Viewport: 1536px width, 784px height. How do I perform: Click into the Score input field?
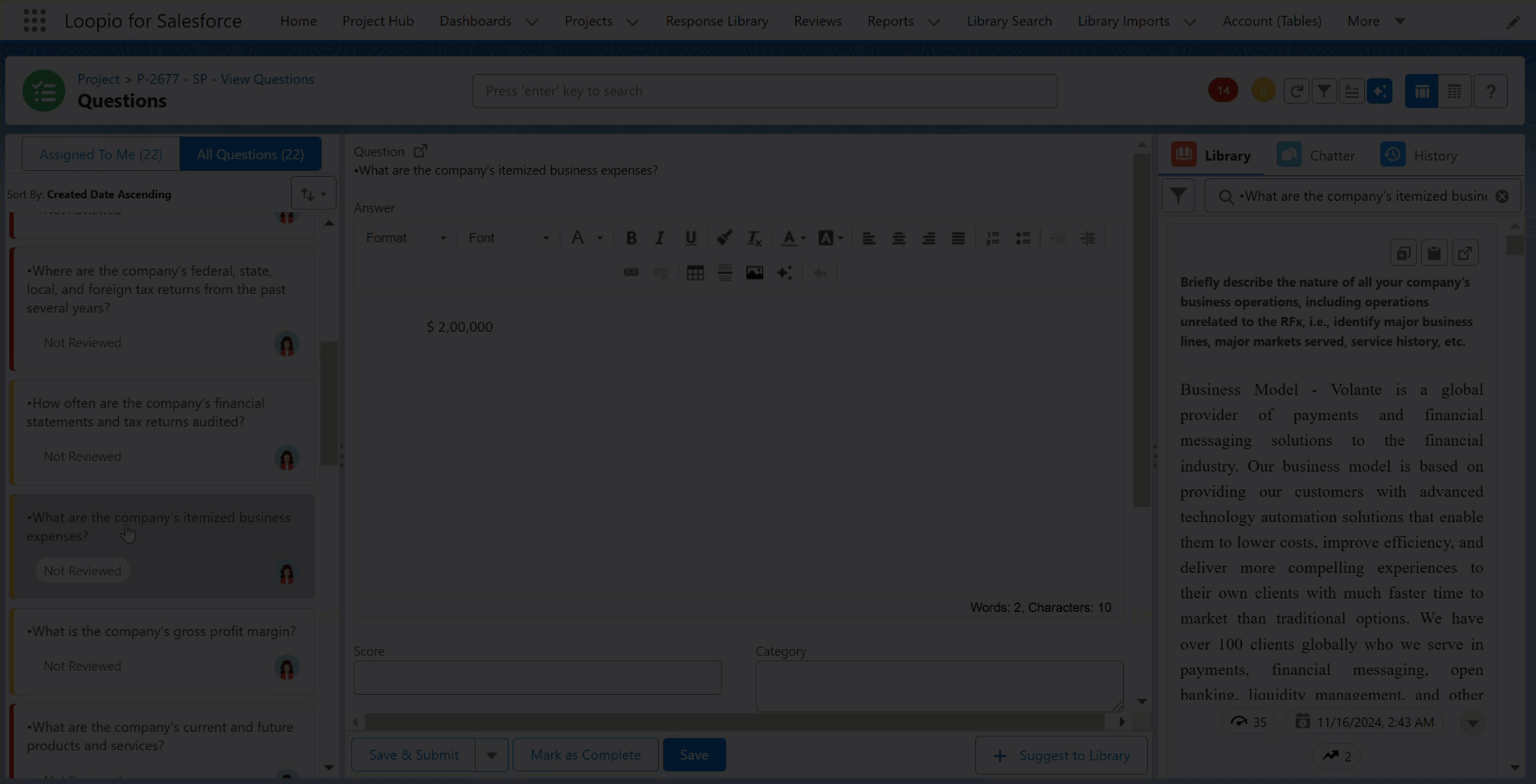click(x=537, y=678)
